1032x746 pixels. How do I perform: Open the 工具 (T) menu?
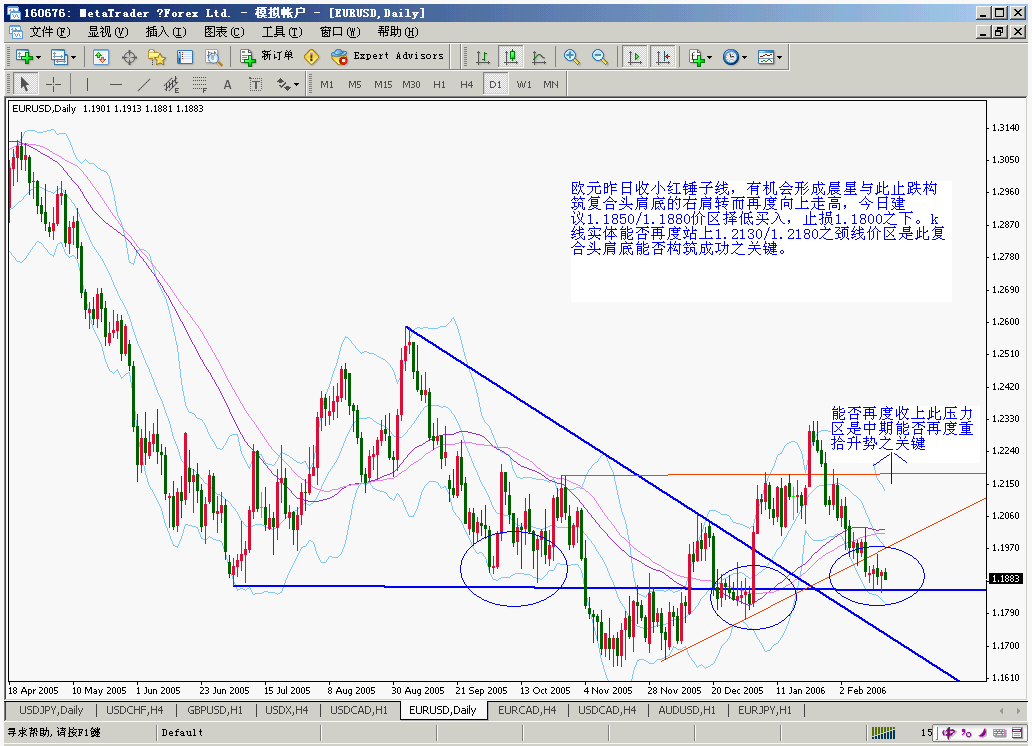282,32
